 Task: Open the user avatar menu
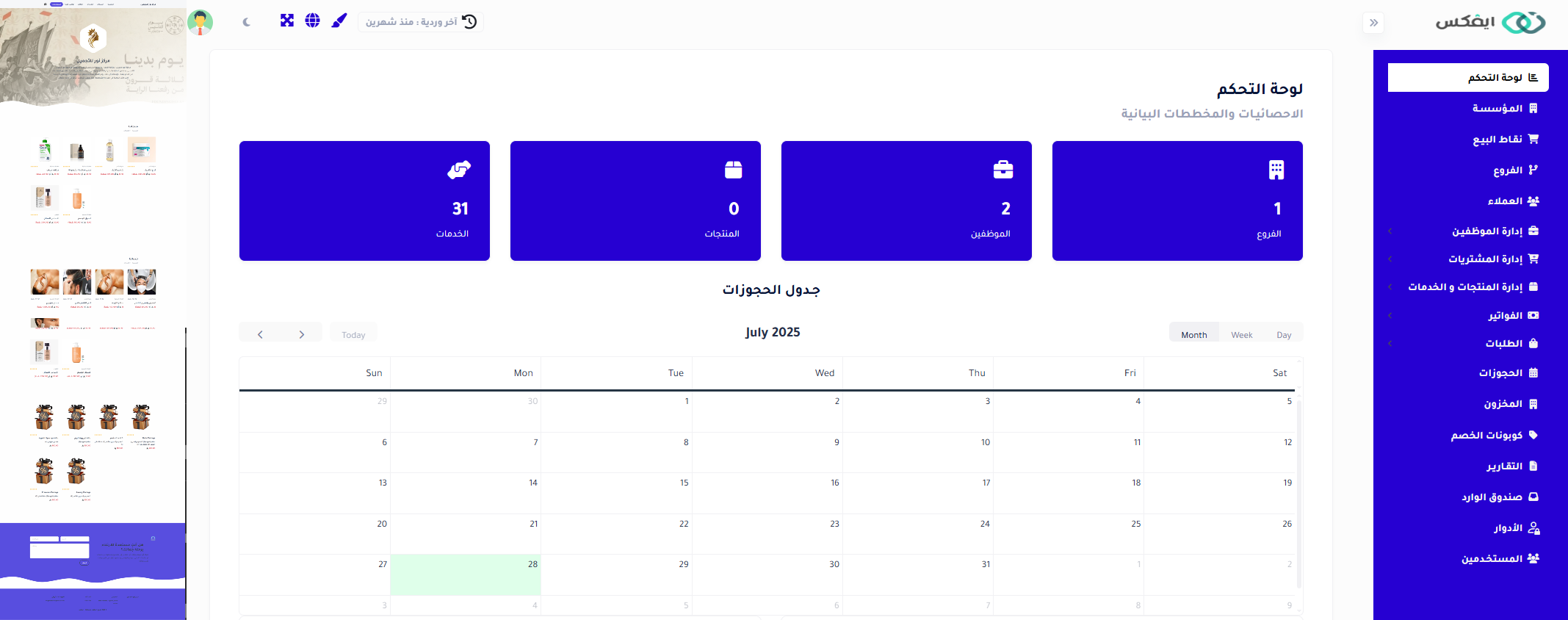pyautogui.click(x=200, y=22)
